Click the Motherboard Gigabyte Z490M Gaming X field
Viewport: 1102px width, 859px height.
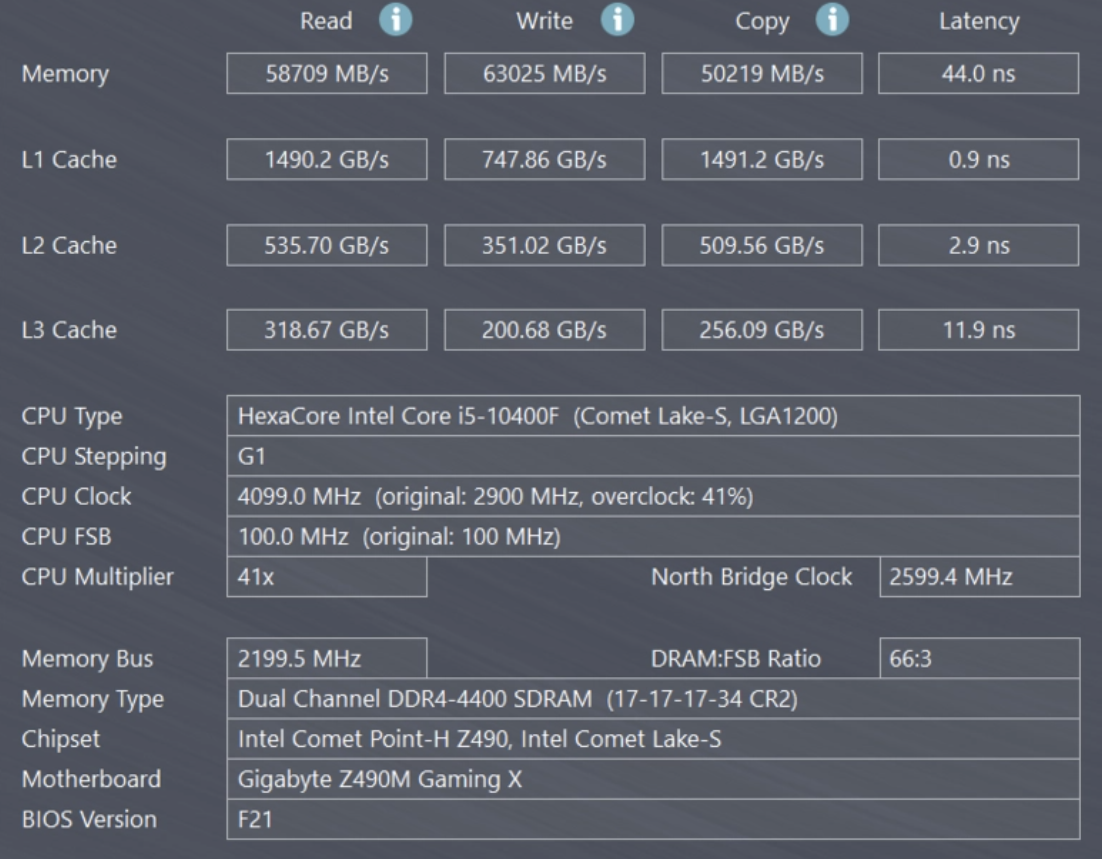(x=652, y=779)
